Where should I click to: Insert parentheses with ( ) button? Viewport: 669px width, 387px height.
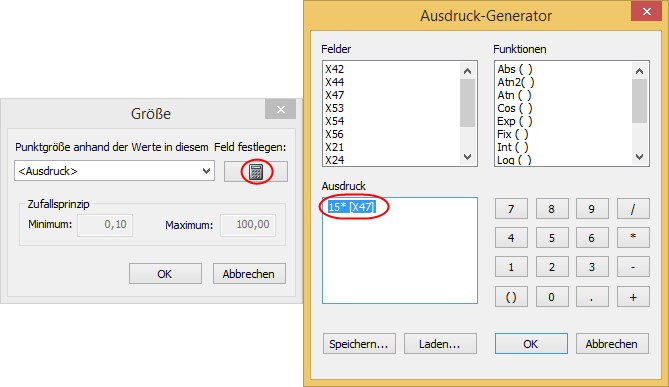(511, 297)
